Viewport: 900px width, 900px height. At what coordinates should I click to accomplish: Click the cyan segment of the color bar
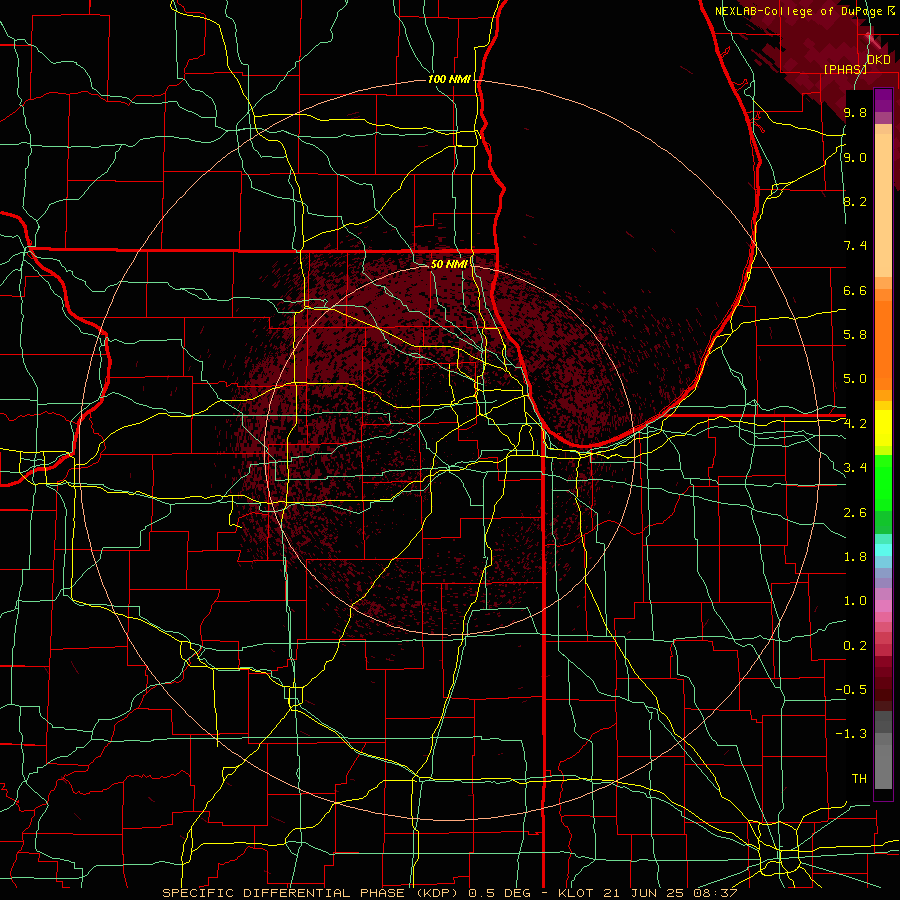click(883, 550)
